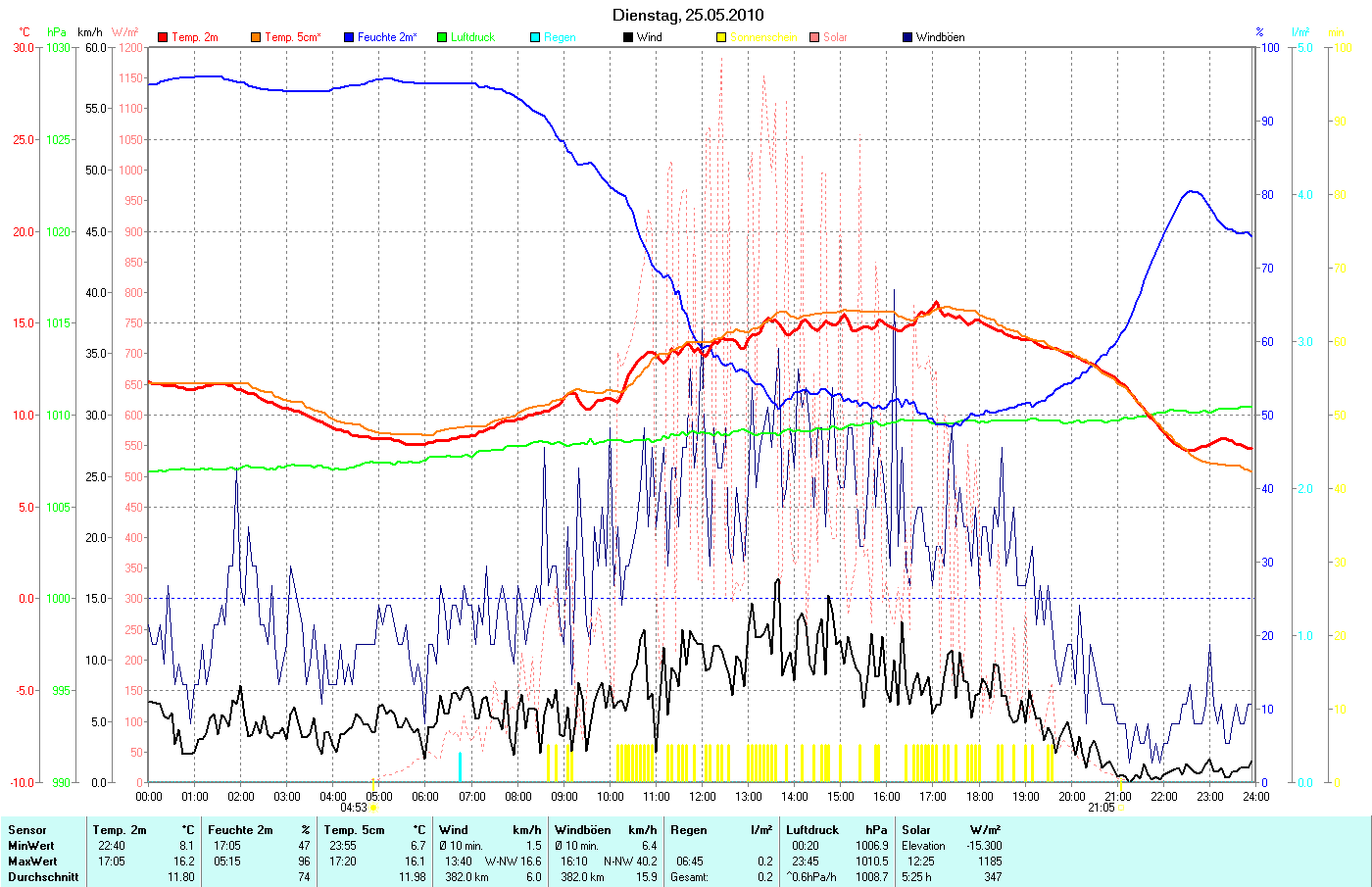Select the sunset marker at 21:05
Screen dimensions: 1372x887
point(1120,808)
